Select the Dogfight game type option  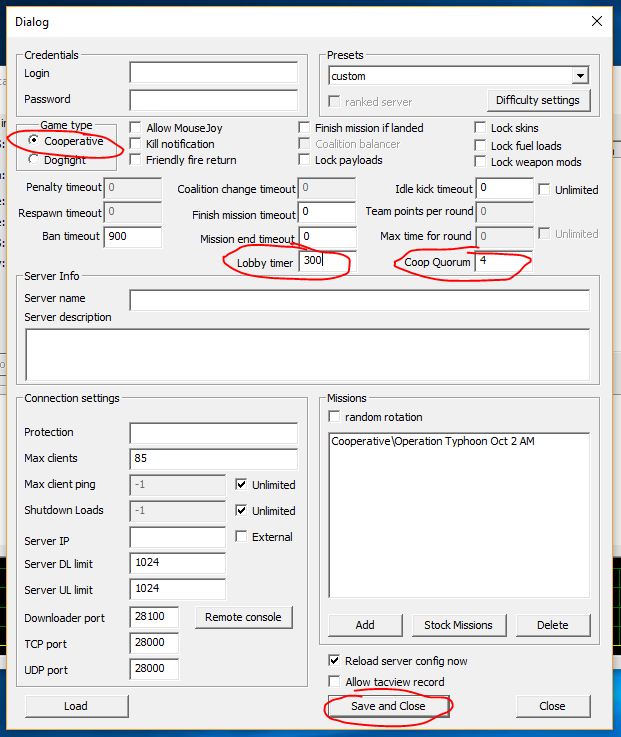point(35,159)
